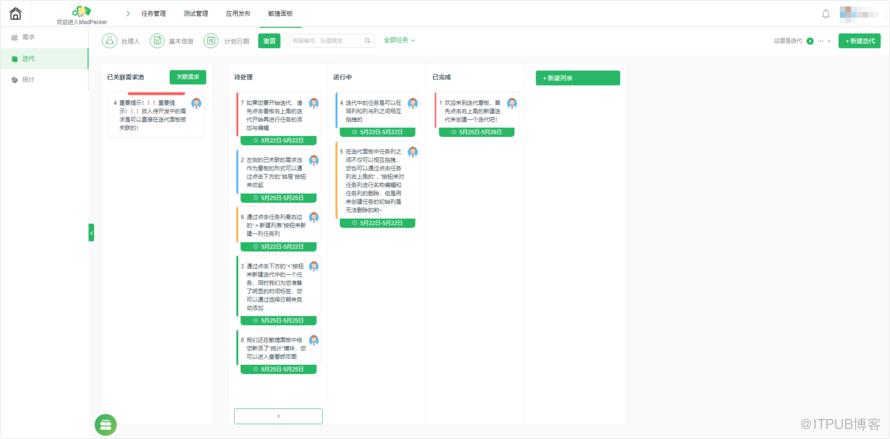890x439 pixels.
Task: Click the +新建列表 button
Action: (578, 78)
